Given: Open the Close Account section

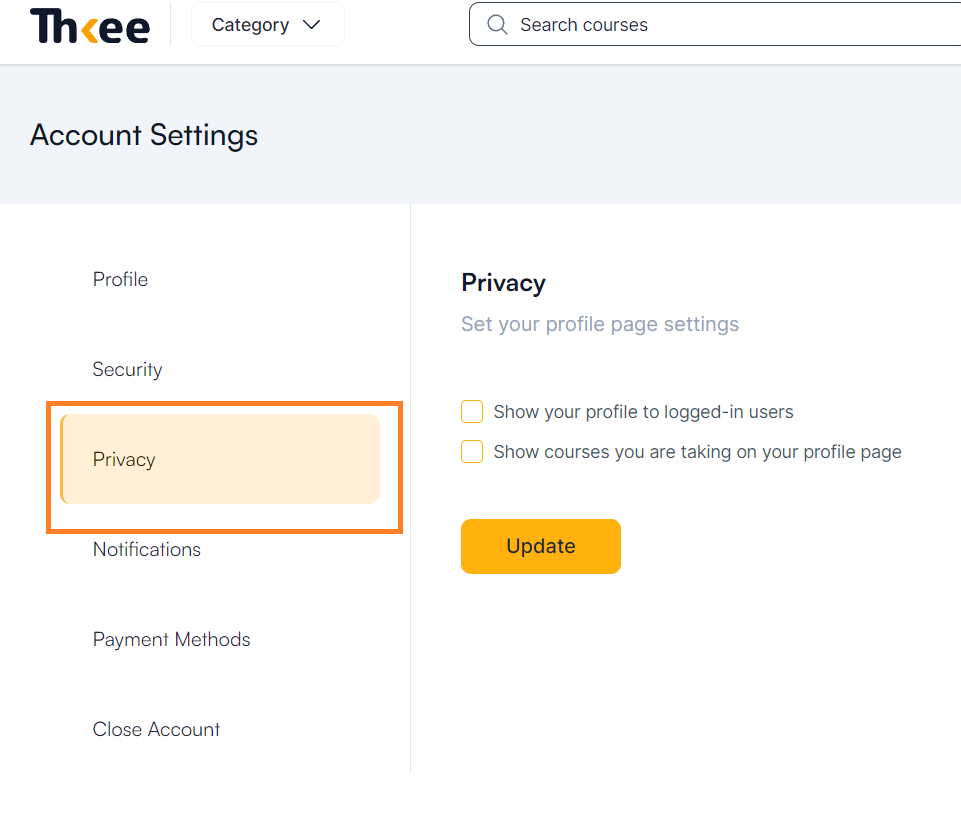Looking at the screenshot, I should pos(156,729).
